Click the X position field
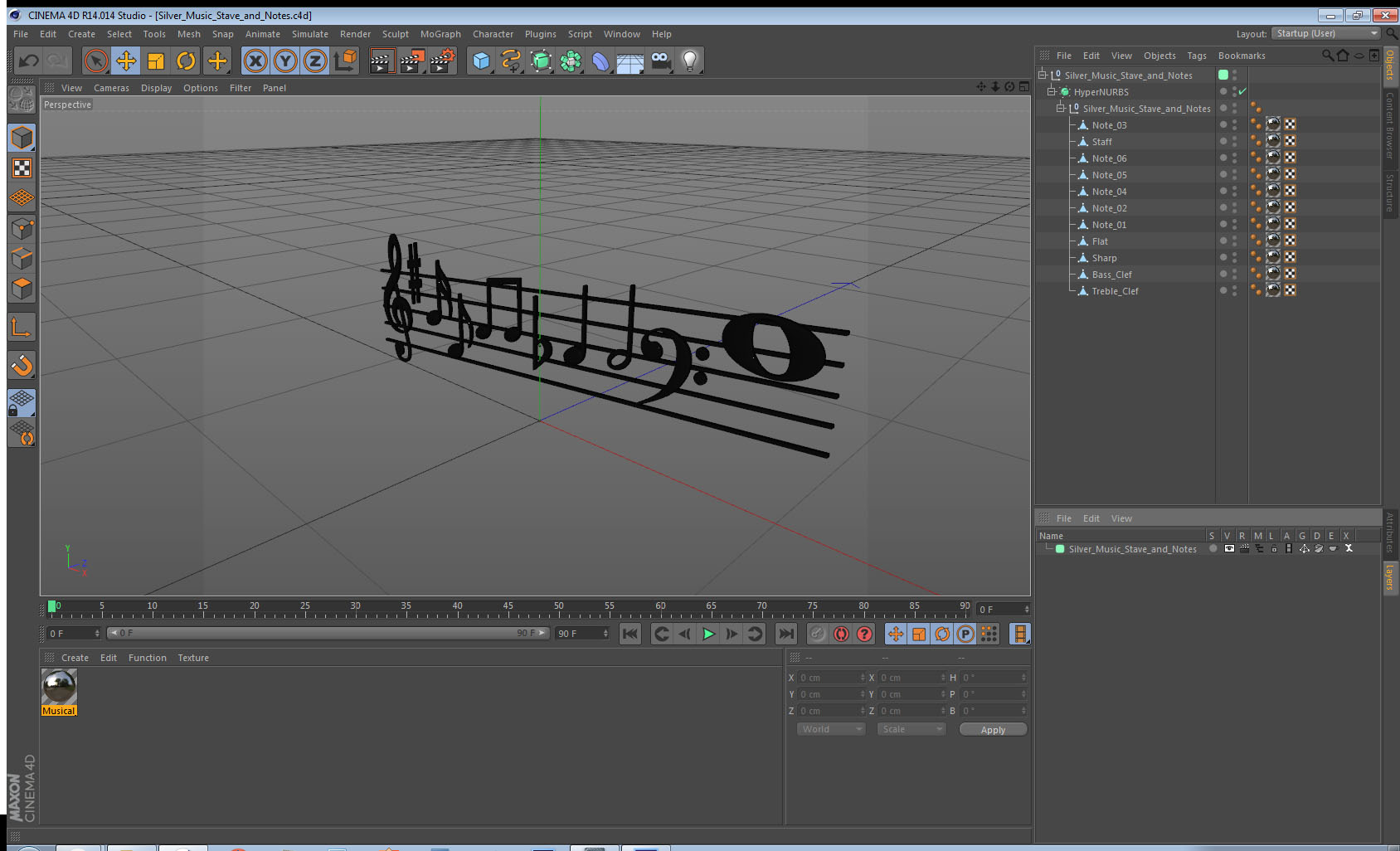Viewport: 1400px width, 851px height. pyautogui.click(x=832, y=678)
